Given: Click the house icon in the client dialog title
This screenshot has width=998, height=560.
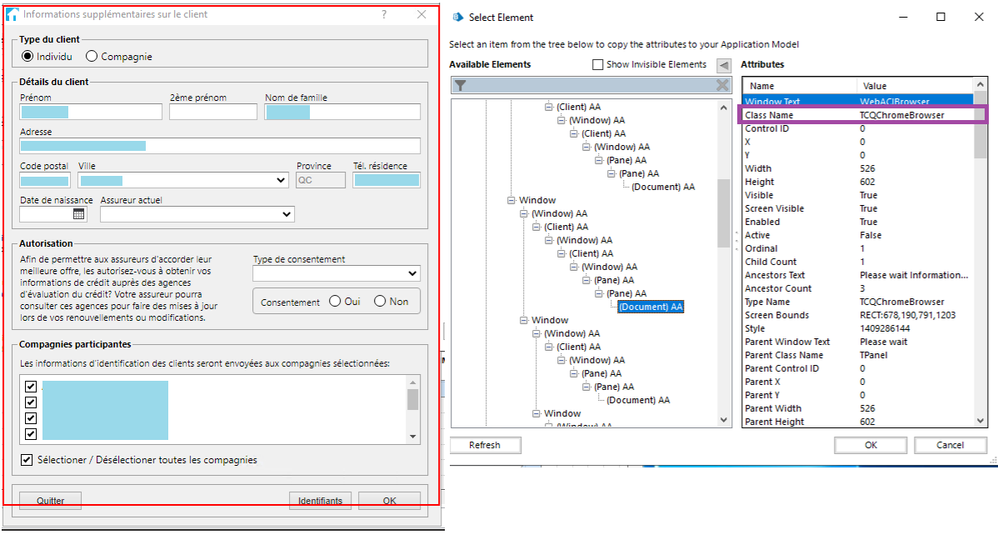Looking at the screenshot, I should tap(13, 15).
